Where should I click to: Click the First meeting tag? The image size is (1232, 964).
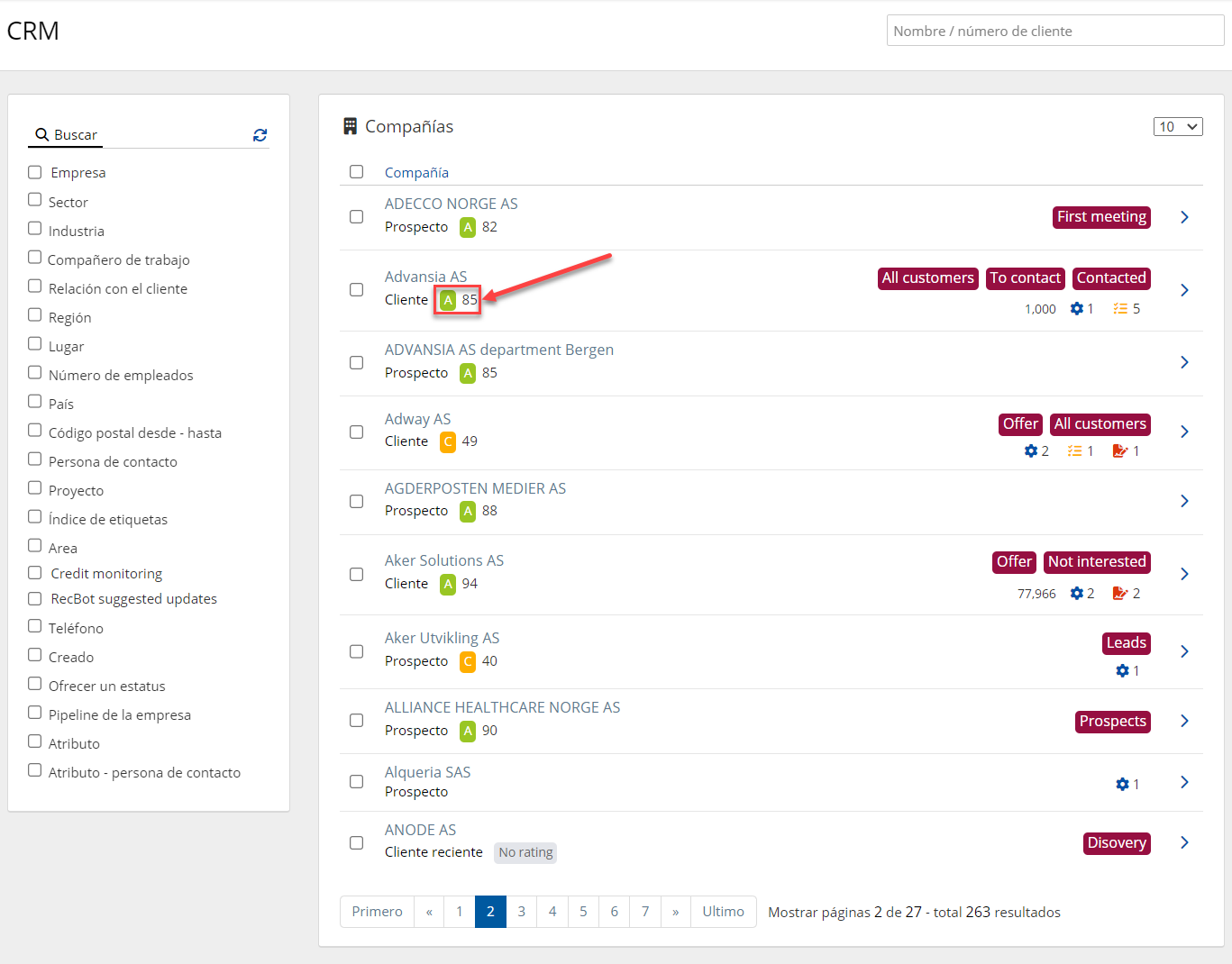1101,217
